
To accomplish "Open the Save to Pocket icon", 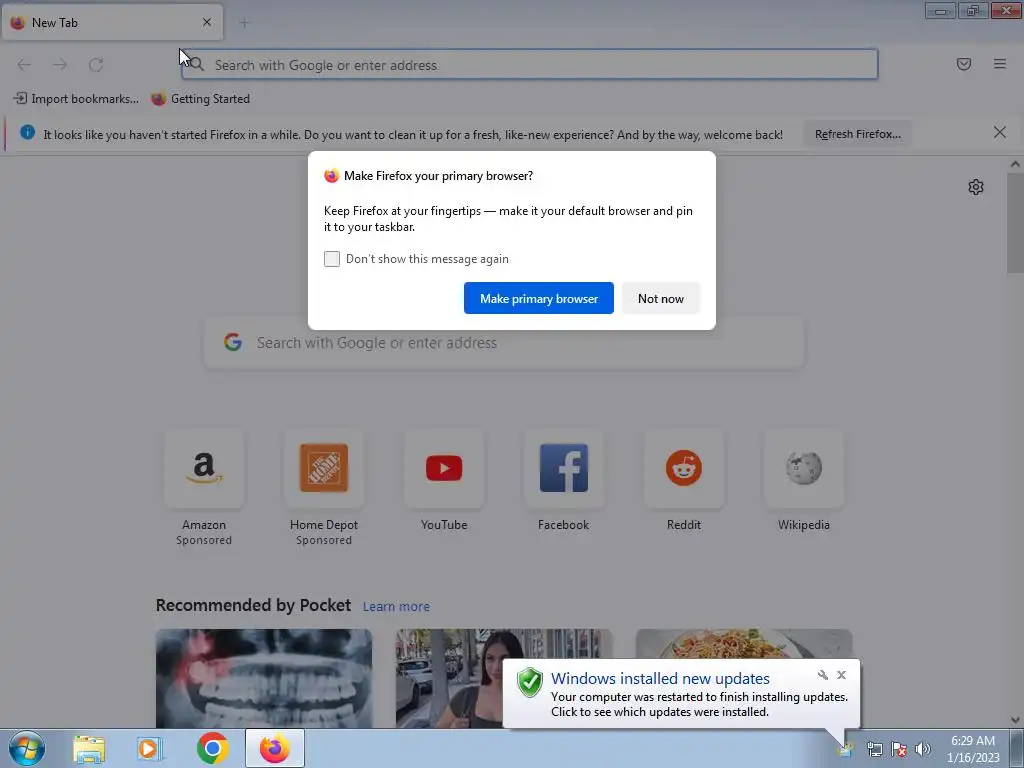I will [x=964, y=64].
